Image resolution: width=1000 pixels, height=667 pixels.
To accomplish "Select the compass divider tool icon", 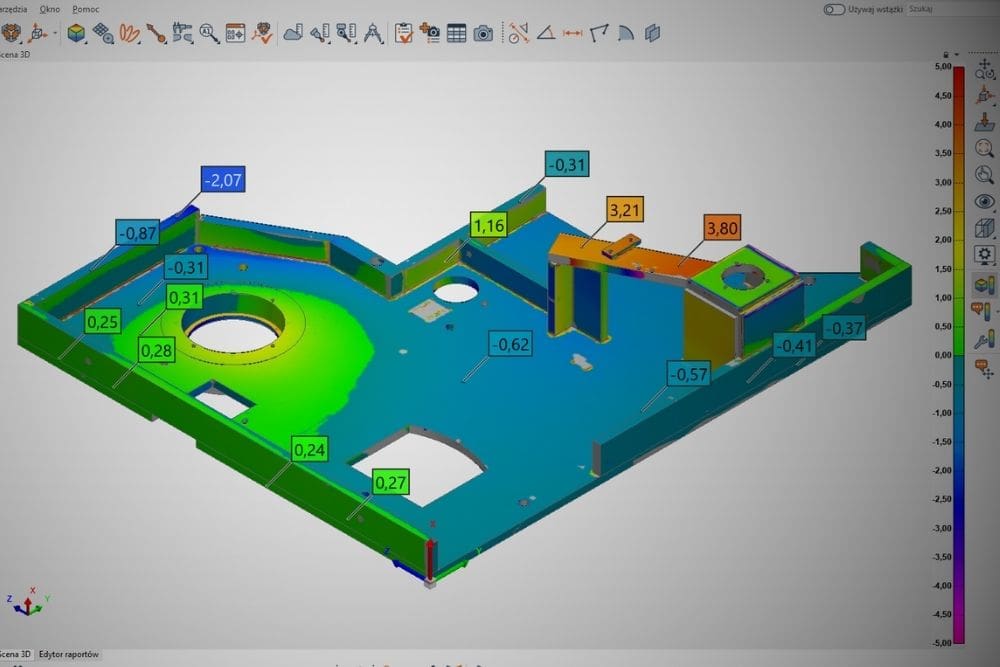I will pos(372,33).
